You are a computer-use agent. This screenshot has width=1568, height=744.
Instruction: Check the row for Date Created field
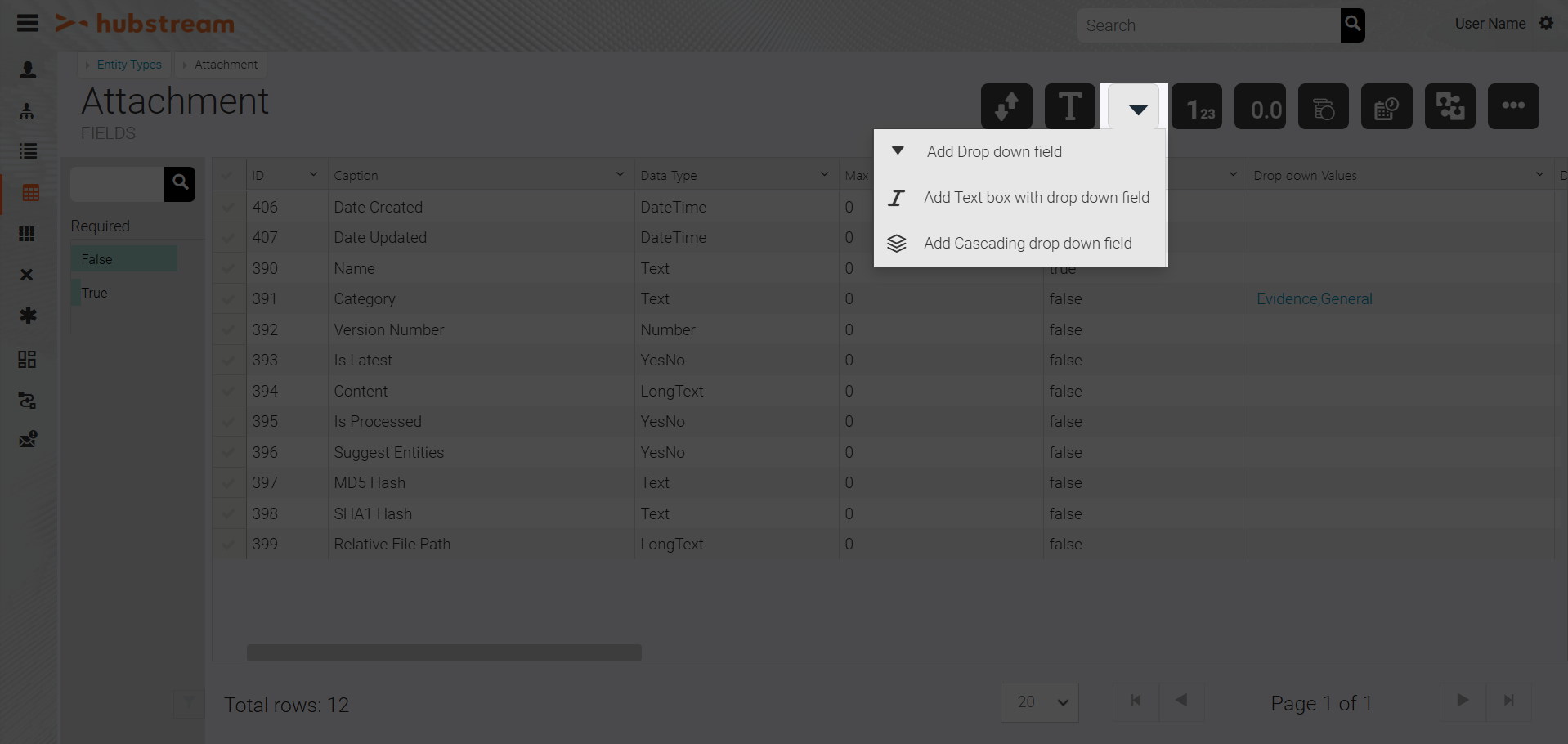click(x=229, y=207)
